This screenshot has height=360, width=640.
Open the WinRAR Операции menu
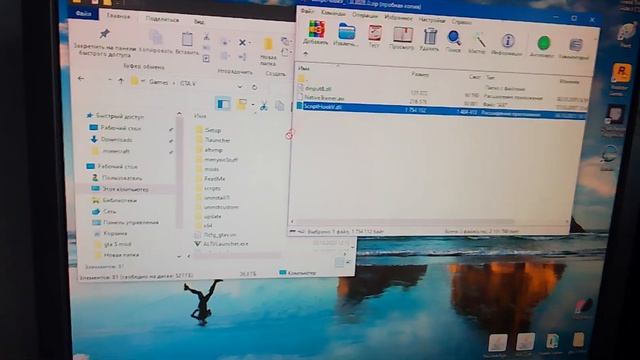(364, 15)
